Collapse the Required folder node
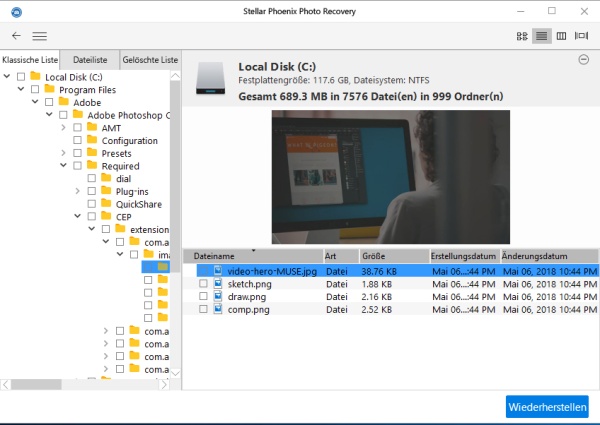Viewport: 600px width, 425px height. coord(64,165)
